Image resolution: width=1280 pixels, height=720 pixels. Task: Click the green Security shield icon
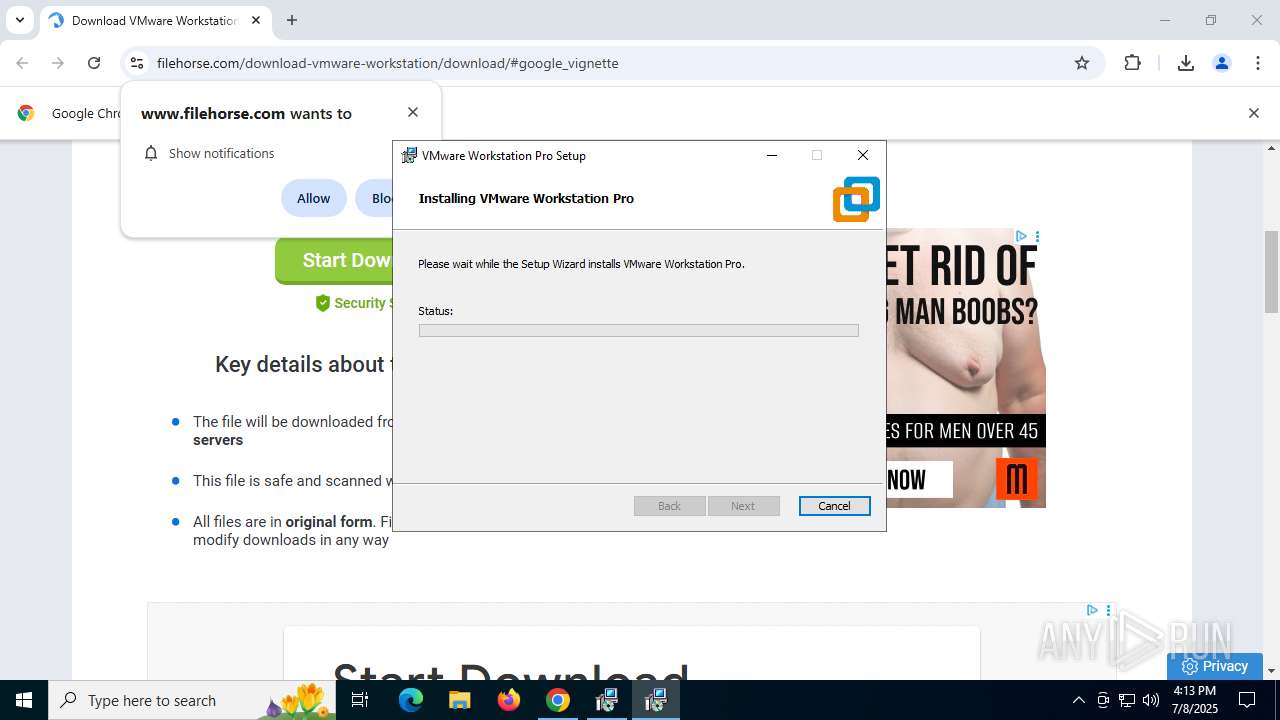click(322, 303)
